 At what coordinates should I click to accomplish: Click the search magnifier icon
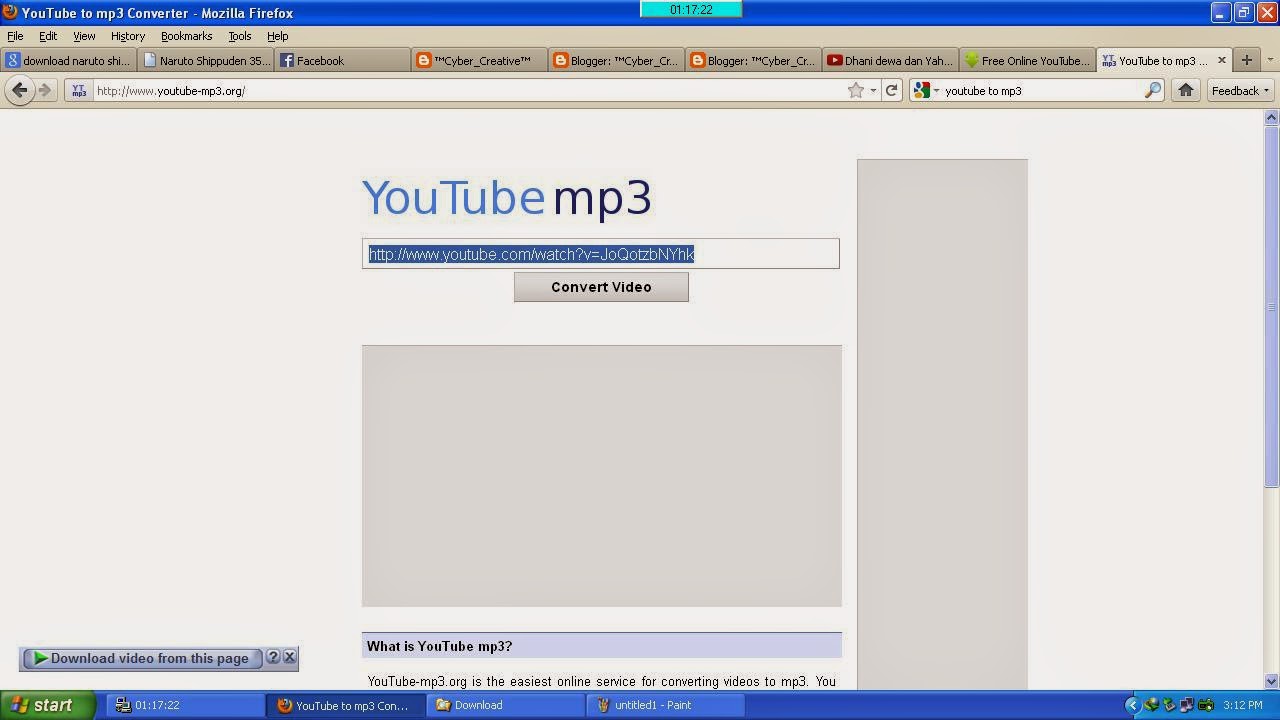click(1153, 90)
